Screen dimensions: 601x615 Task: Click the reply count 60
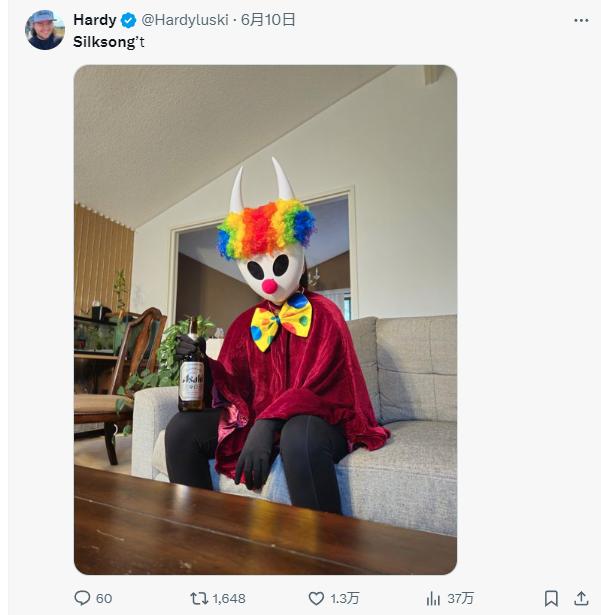(104, 598)
